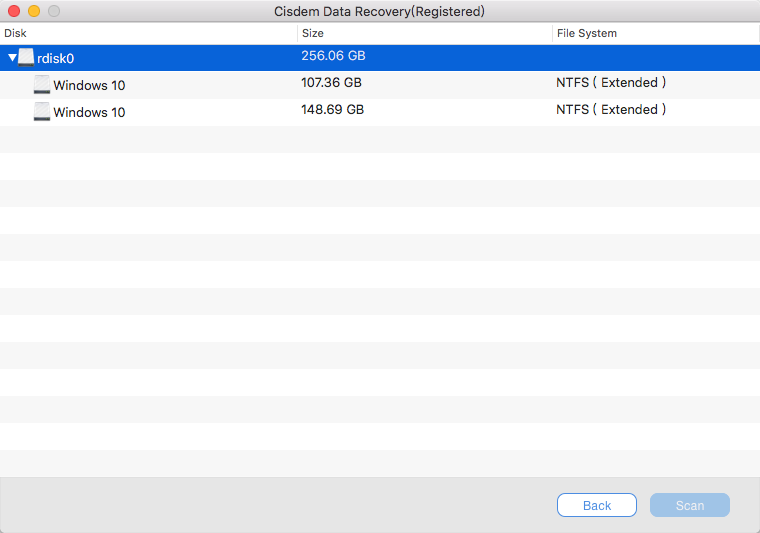The width and height of the screenshot is (760, 533).
Task: Click the 107.36 GB Windows 10 partition icon
Action: [42, 85]
